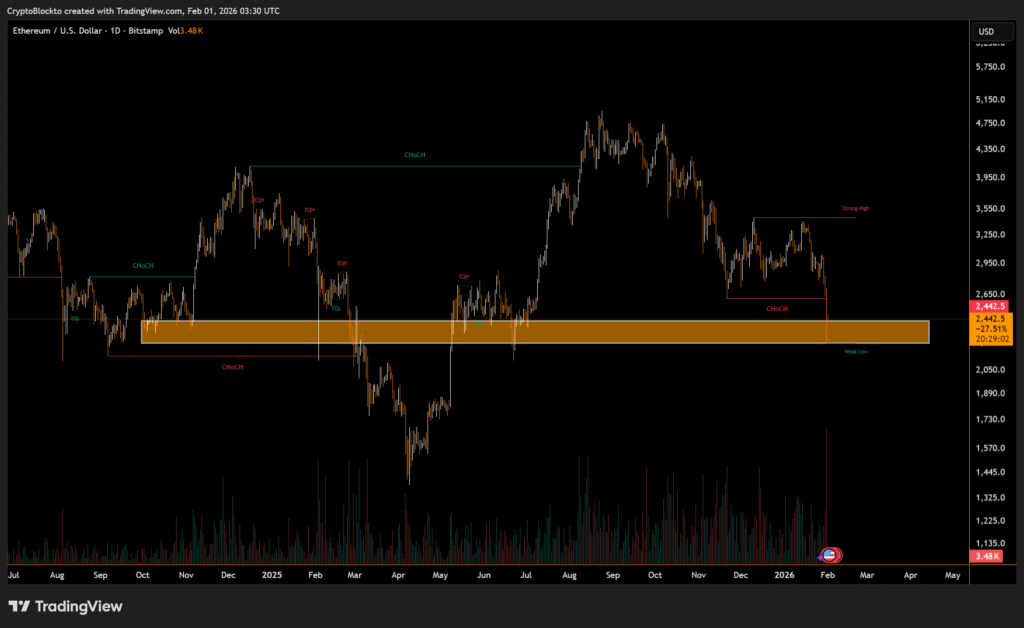Click the Strong High label
The height and width of the screenshot is (628, 1024).
tap(855, 209)
